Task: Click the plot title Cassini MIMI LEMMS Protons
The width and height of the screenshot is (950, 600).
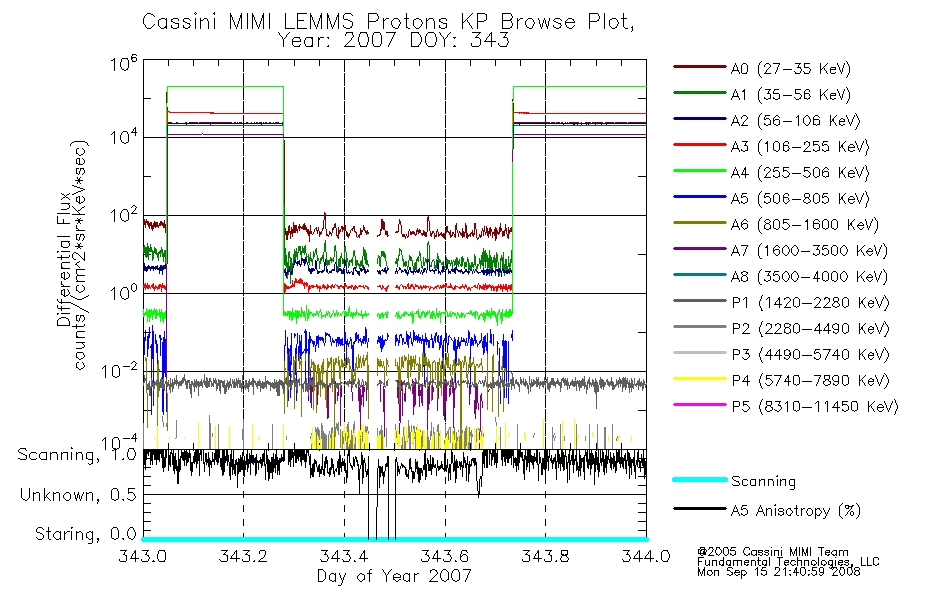Action: [x=295, y=21]
